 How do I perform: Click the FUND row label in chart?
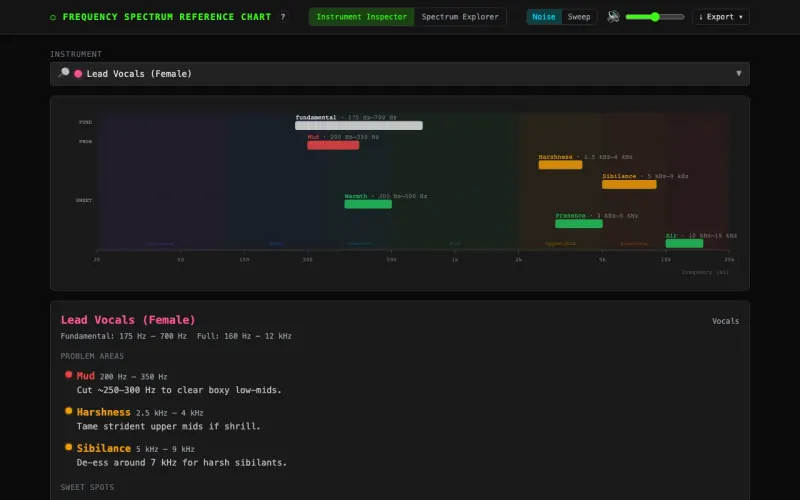(x=85, y=122)
